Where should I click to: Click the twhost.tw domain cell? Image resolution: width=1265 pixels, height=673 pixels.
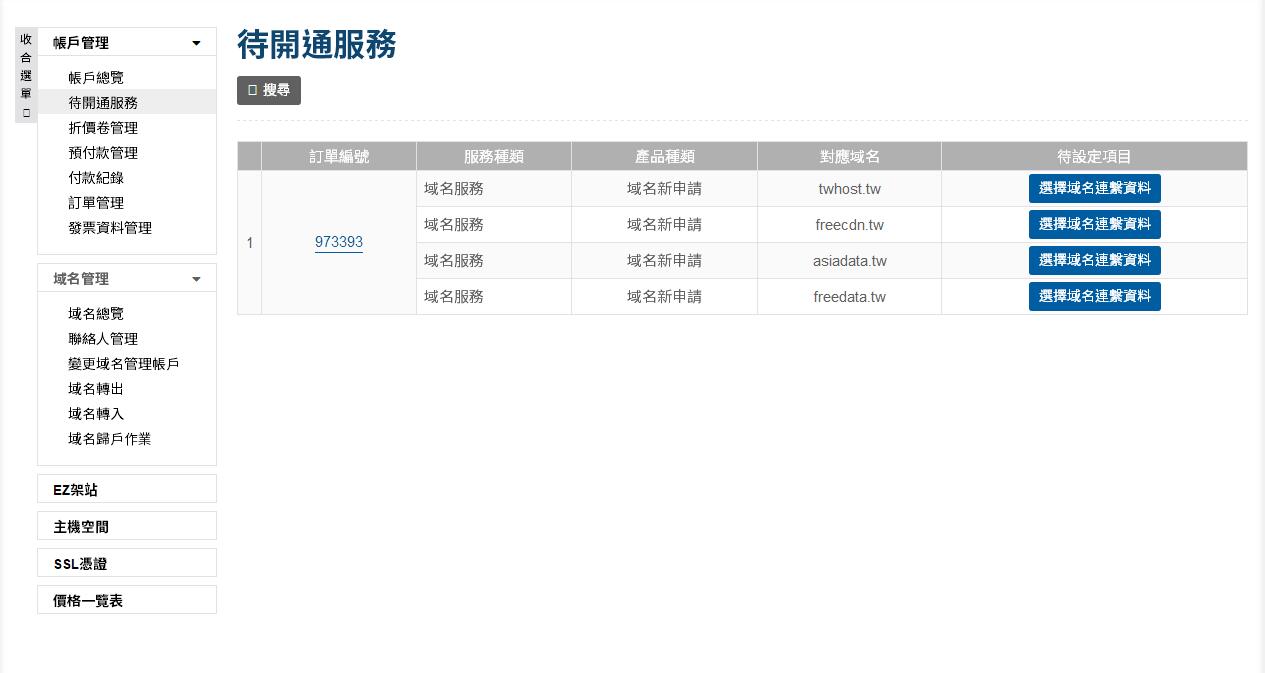(850, 189)
